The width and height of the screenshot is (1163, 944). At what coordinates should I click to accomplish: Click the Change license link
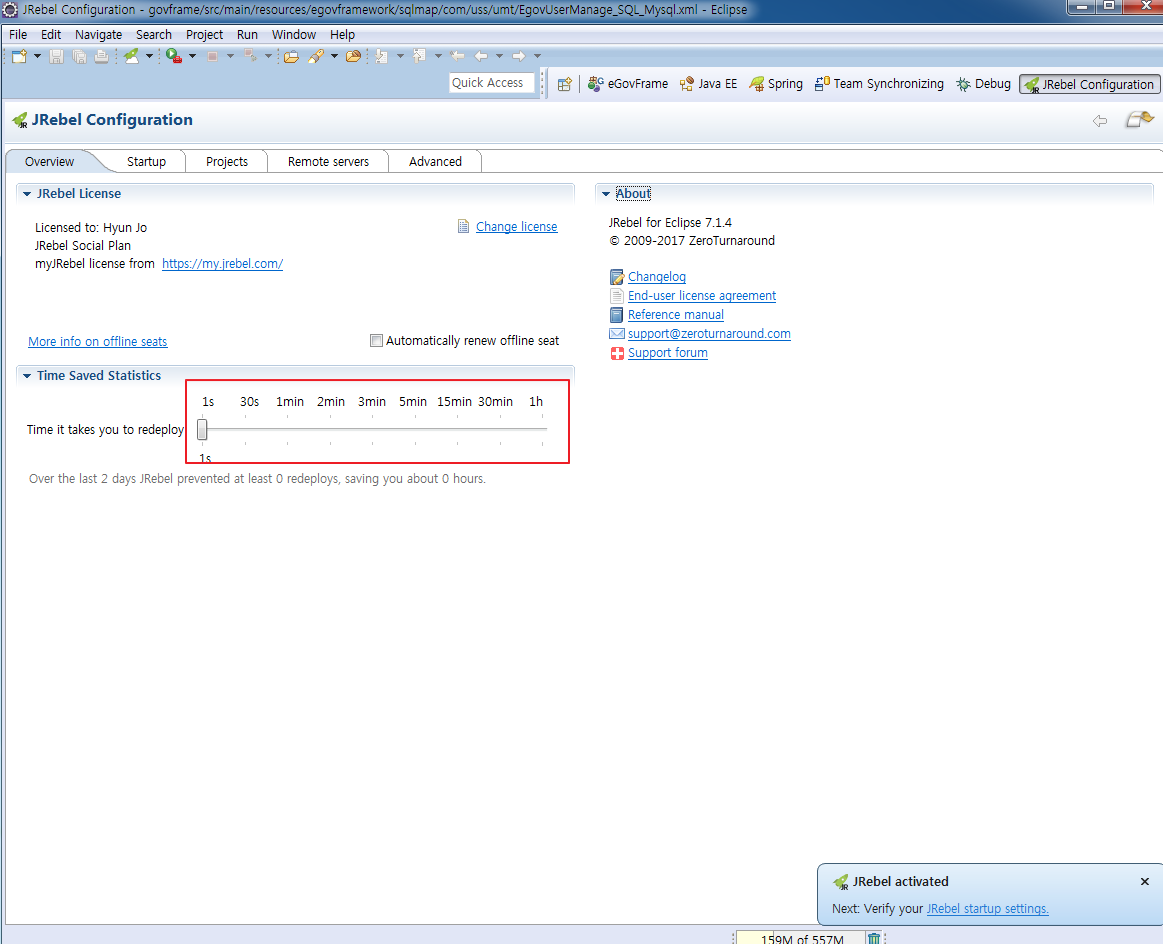516,227
